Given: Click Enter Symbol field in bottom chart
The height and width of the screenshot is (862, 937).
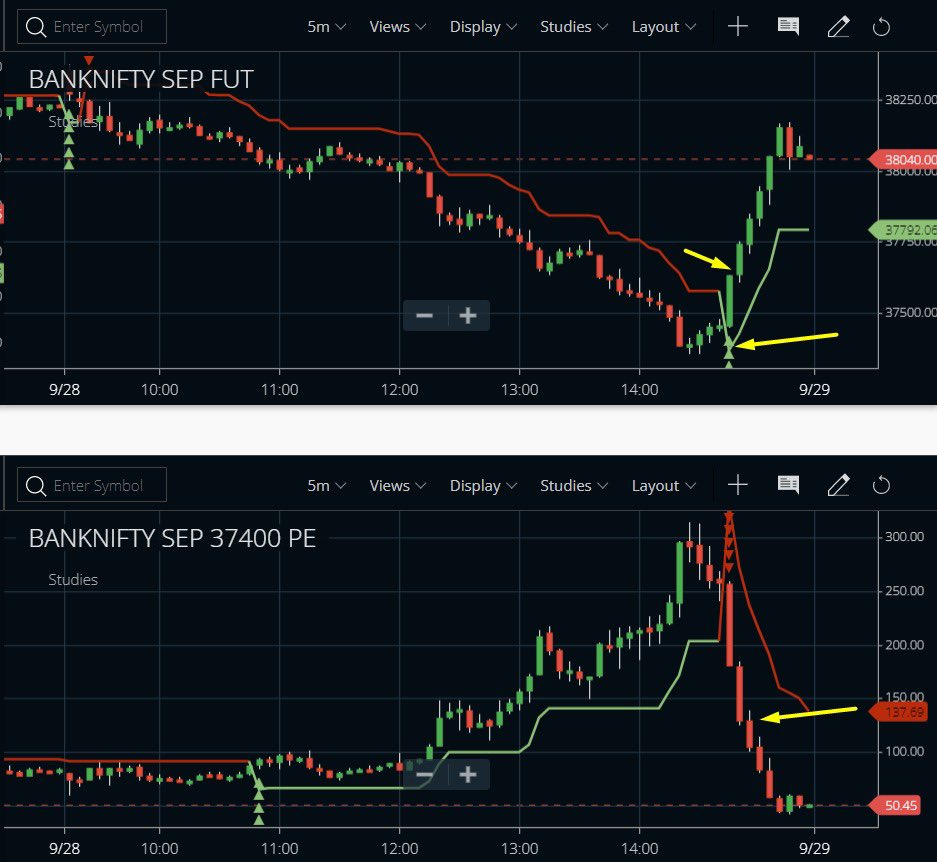Looking at the screenshot, I should (x=92, y=485).
